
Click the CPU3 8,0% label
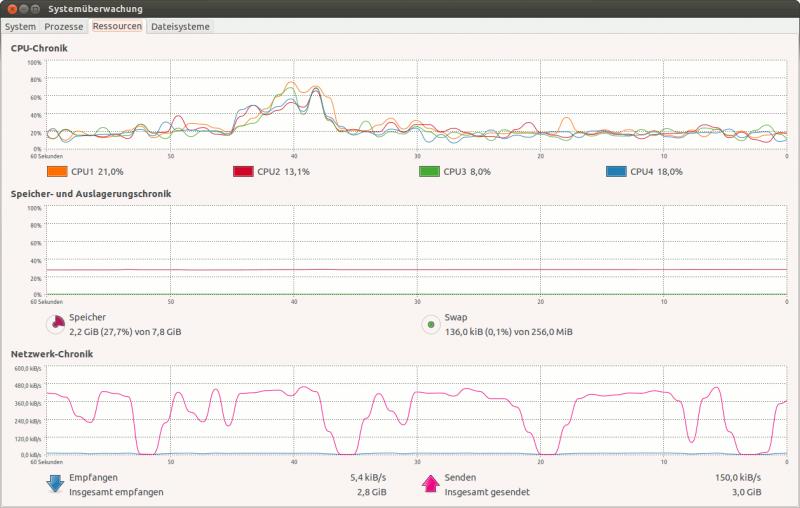click(467, 172)
